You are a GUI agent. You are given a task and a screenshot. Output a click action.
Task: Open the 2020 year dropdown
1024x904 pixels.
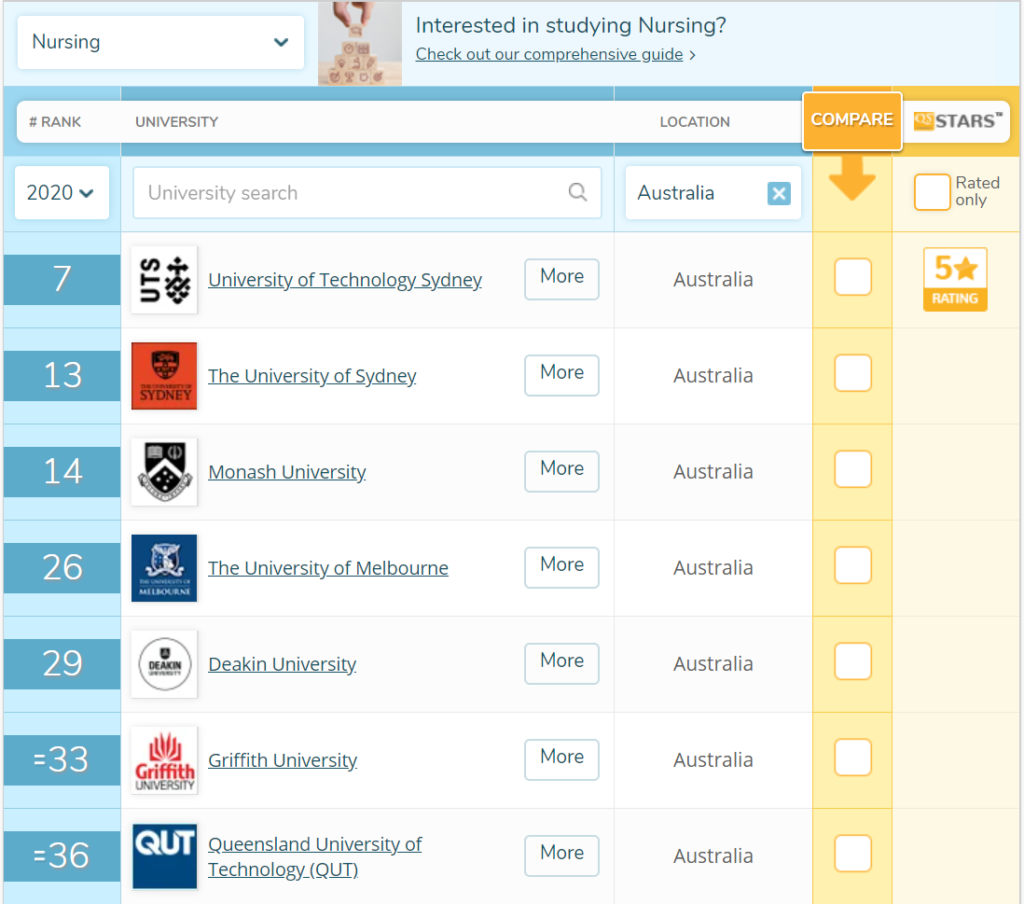point(61,193)
